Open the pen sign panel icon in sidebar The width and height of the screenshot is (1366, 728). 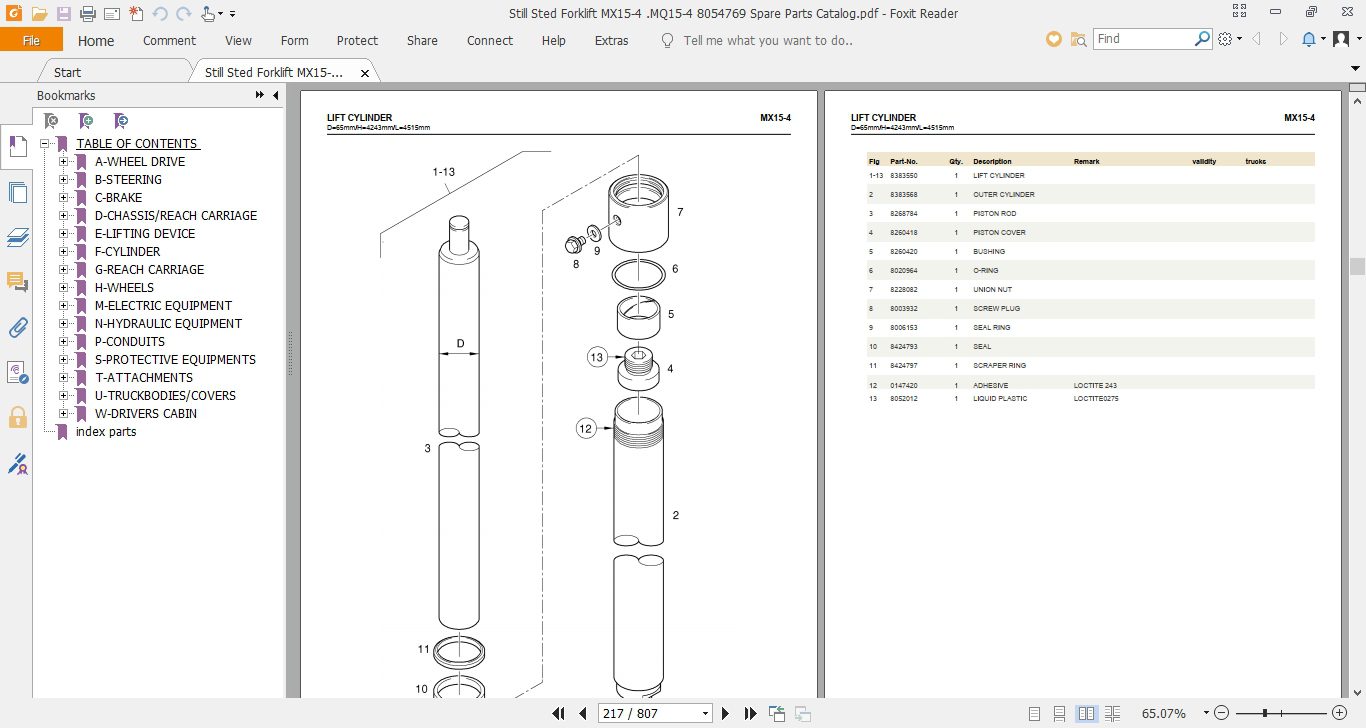(17, 464)
